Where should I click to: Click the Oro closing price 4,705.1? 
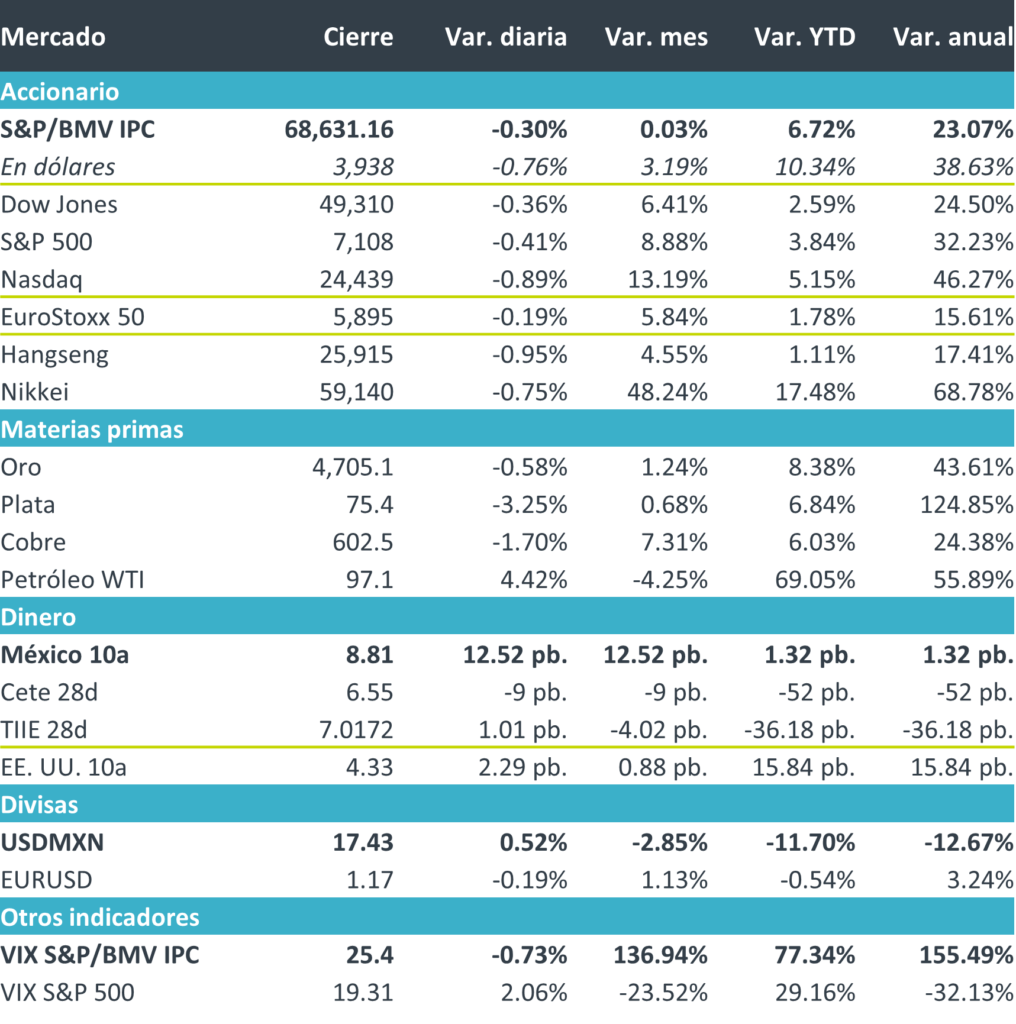353,467
